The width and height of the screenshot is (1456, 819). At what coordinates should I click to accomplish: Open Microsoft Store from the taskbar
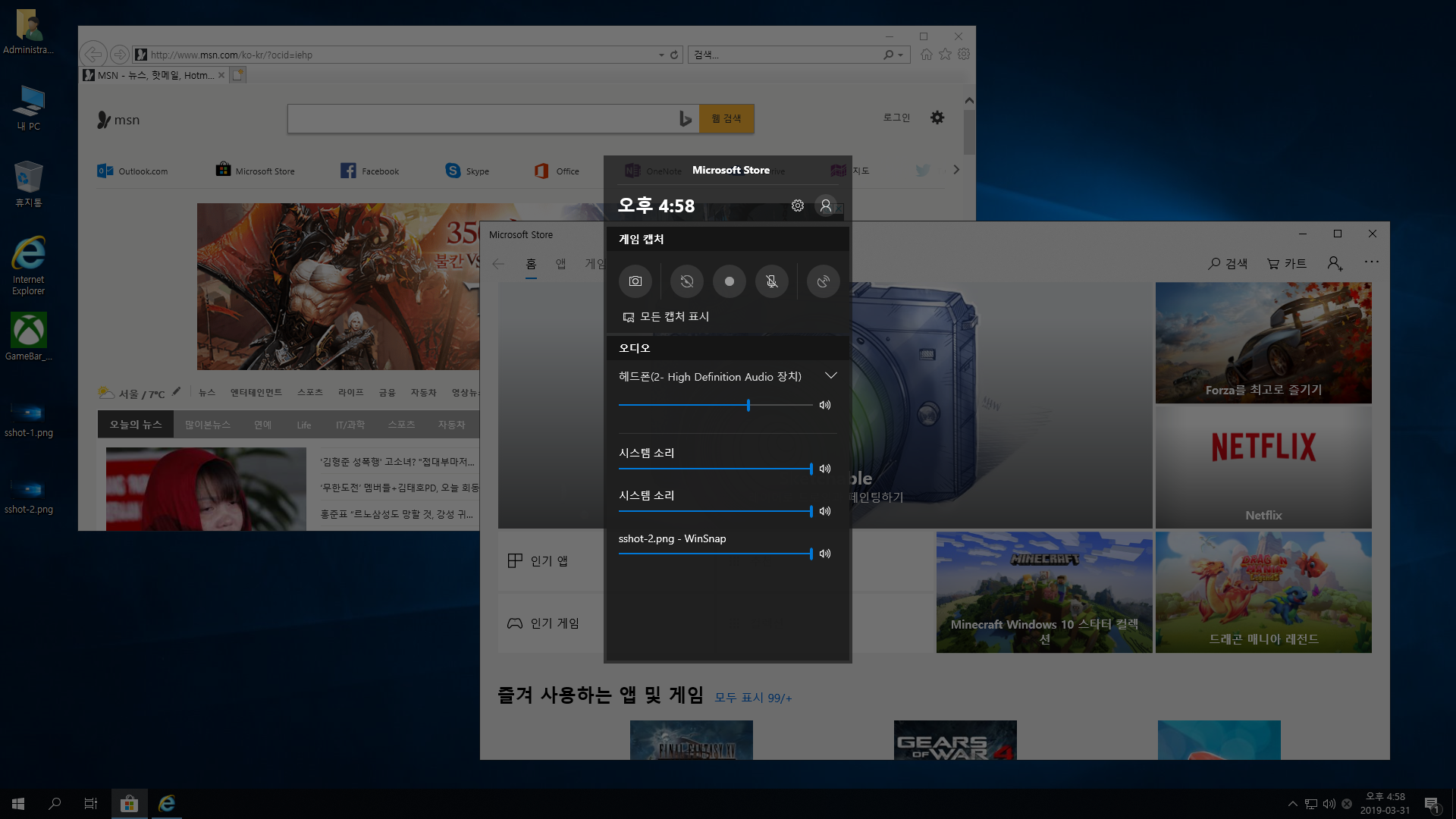pyautogui.click(x=129, y=803)
